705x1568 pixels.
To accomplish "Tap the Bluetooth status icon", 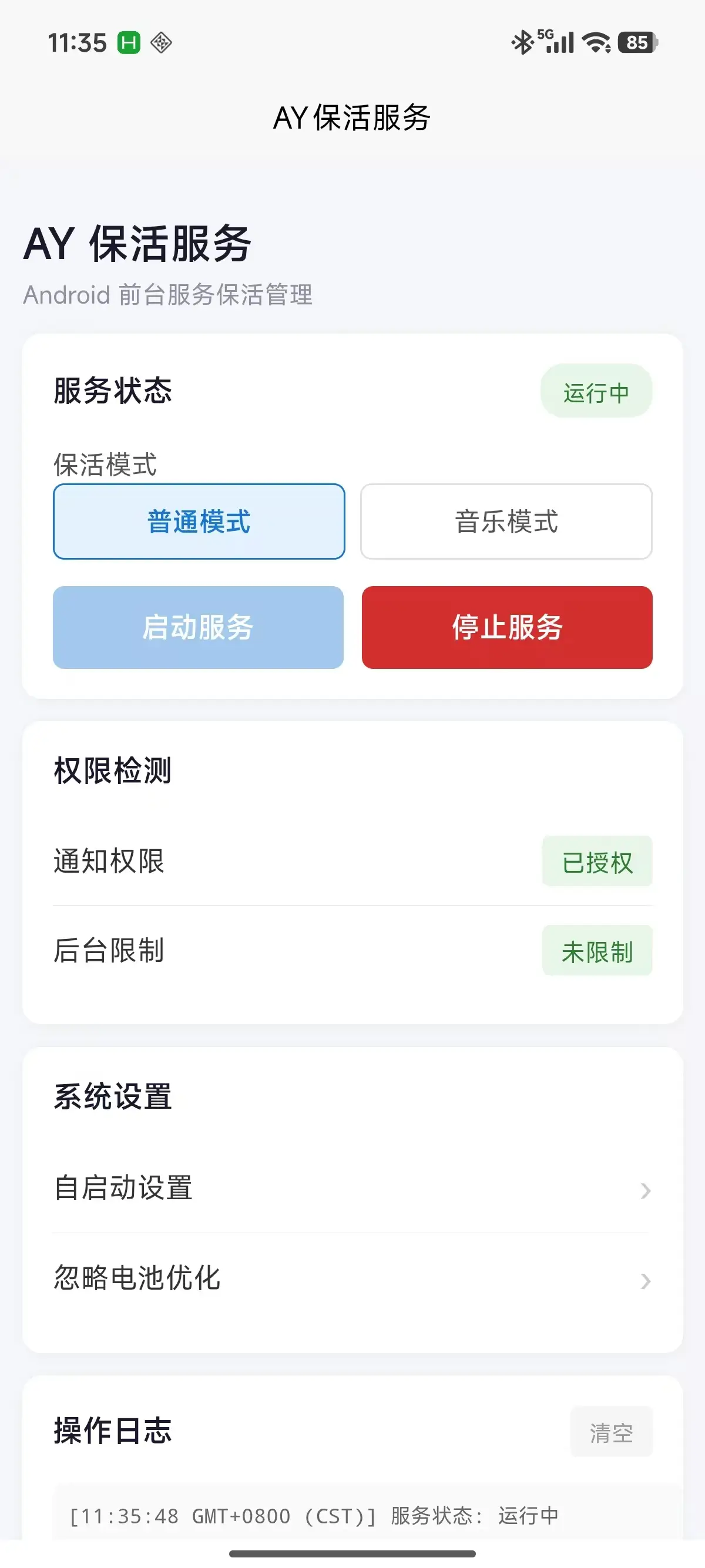I will pos(522,43).
